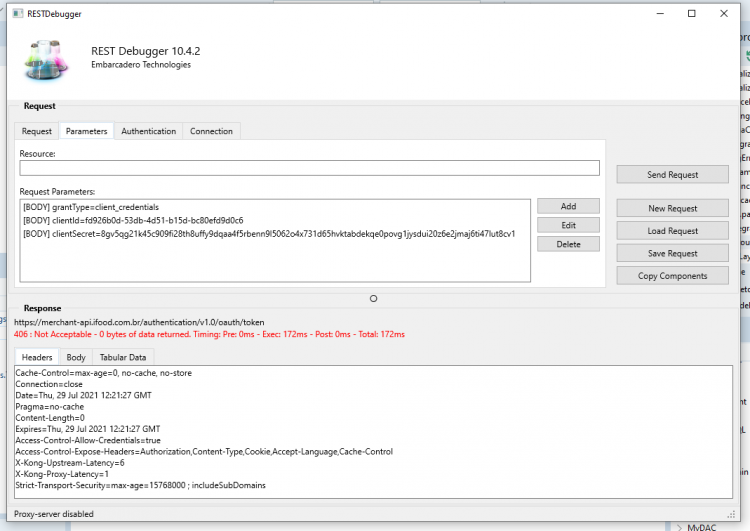Click the red 406 Not Acceptable status line
The height and width of the screenshot is (531, 750).
[x=209, y=334]
